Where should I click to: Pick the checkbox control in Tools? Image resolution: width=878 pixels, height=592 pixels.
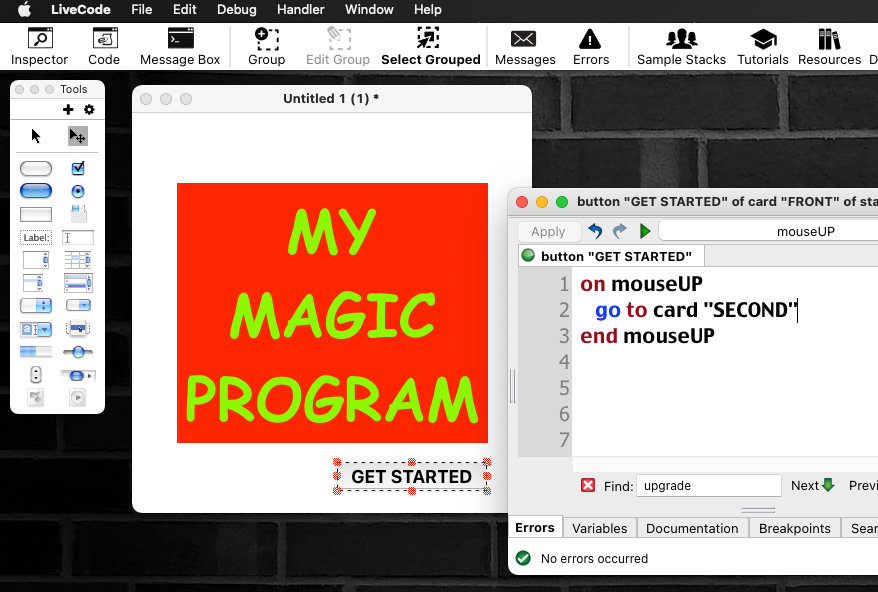point(78,168)
